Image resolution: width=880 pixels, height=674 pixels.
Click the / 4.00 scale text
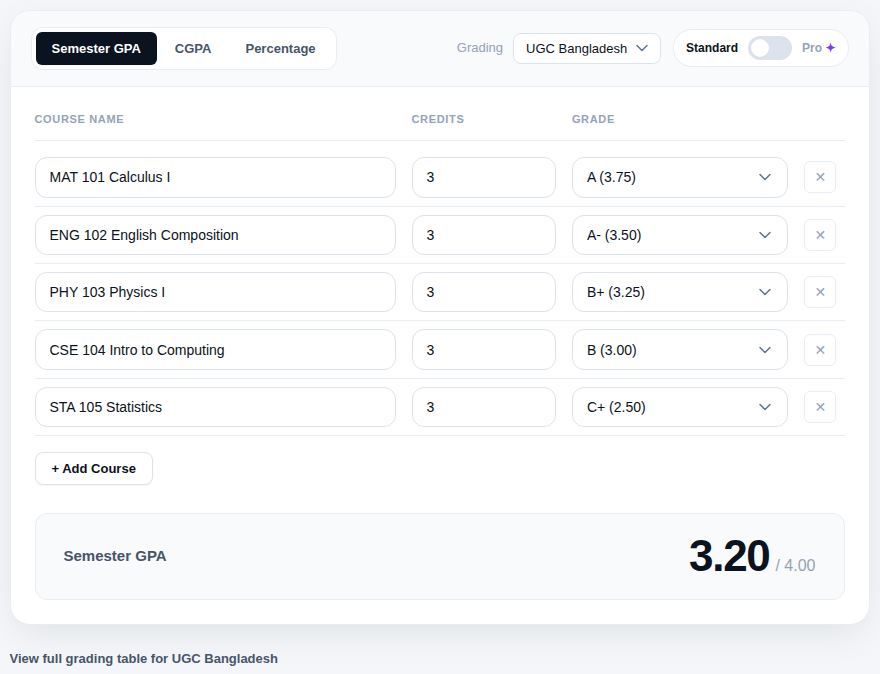tap(795, 565)
